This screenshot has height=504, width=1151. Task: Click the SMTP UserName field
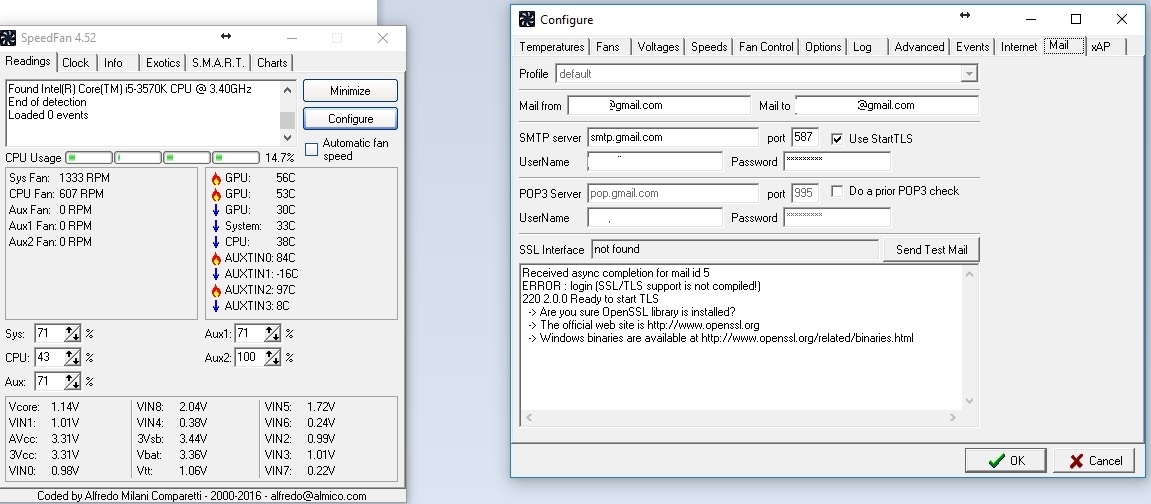pos(655,161)
